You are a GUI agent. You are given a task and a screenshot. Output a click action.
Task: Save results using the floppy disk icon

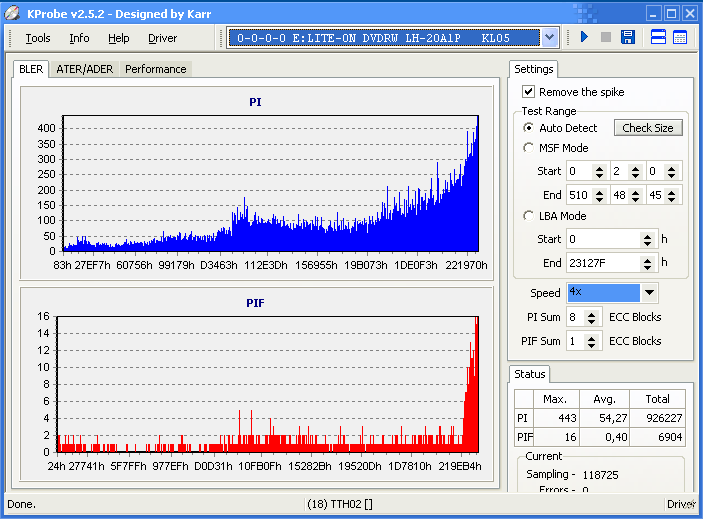pos(628,38)
